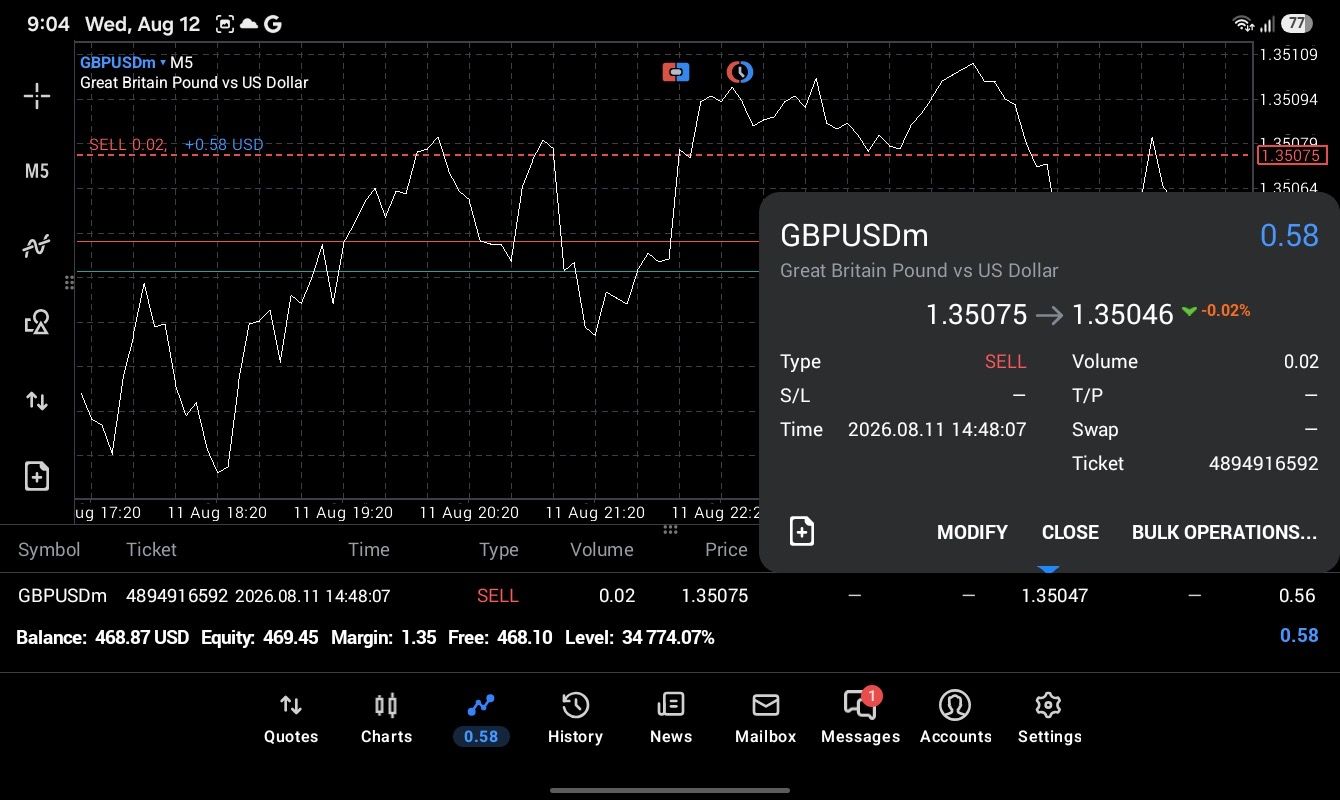Open the drawing objects shapes tool
Viewport: 1340px width, 800px height.
click(x=37, y=322)
